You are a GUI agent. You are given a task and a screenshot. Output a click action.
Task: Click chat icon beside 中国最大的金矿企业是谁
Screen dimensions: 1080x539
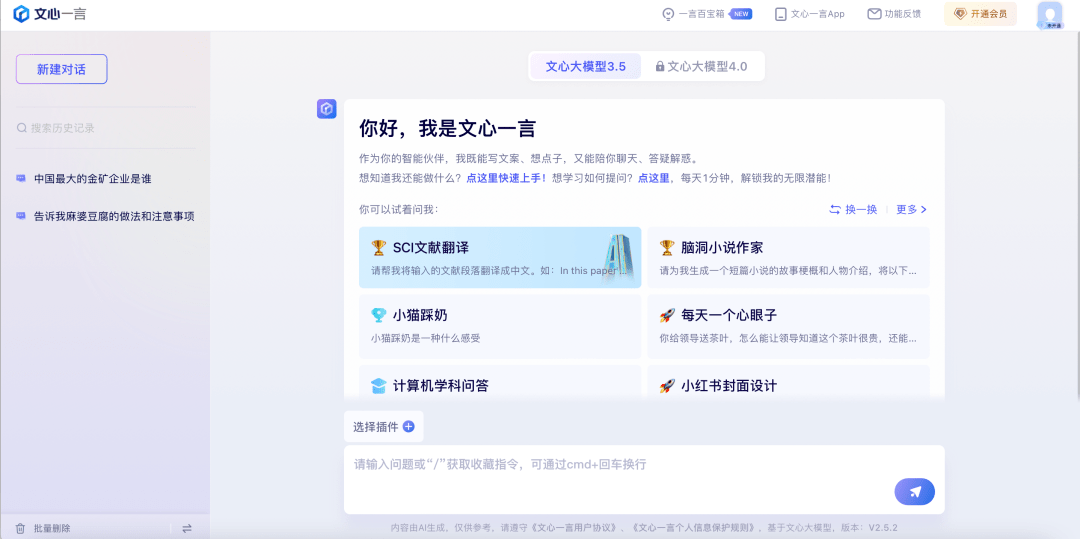(21, 179)
